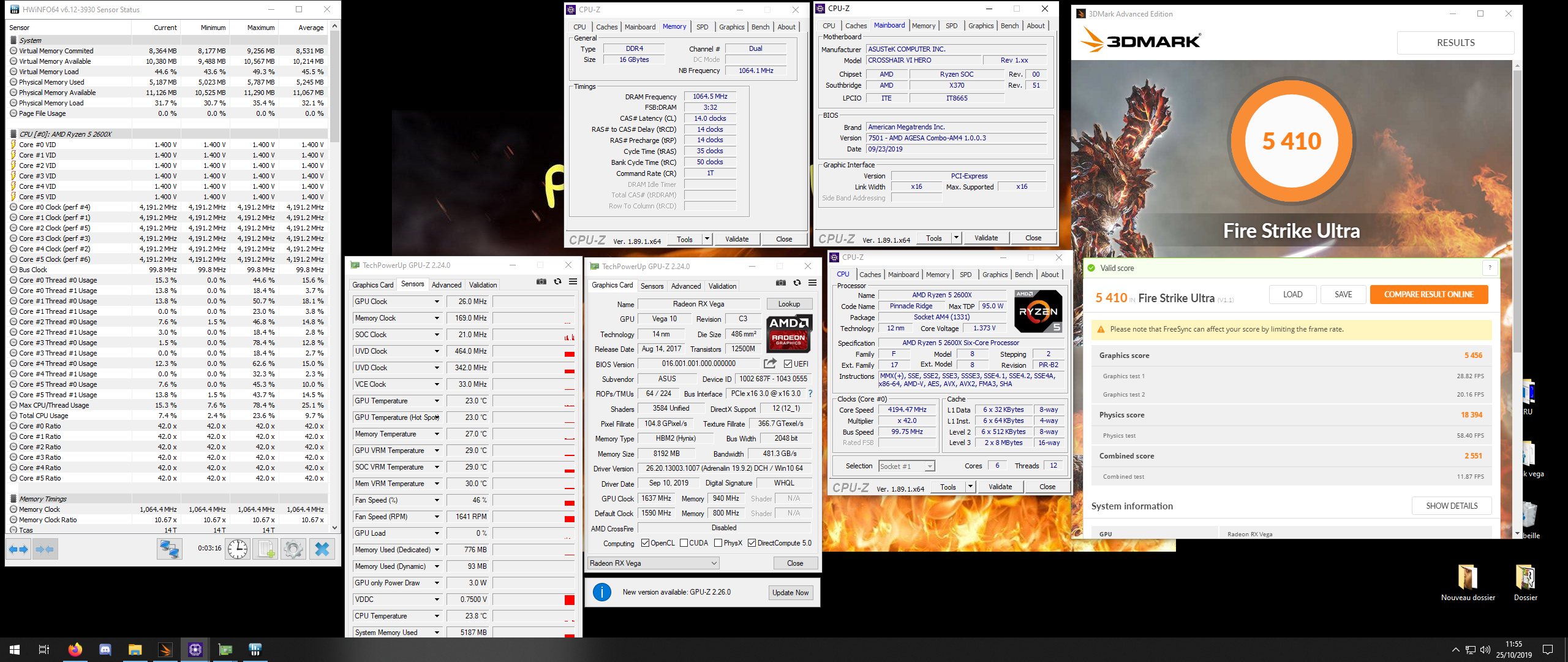
Task: Open Graphics Card tab in GPU-Z Sensors window
Action: [373, 285]
